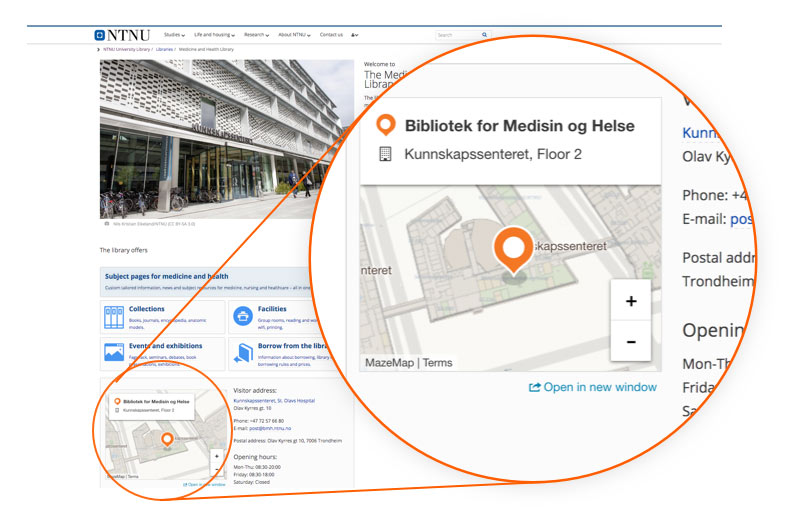Click the building icon beside enlarged 'Kunnskapssenteret, Floor 2'
The height and width of the screenshot is (514, 802).
385,154
